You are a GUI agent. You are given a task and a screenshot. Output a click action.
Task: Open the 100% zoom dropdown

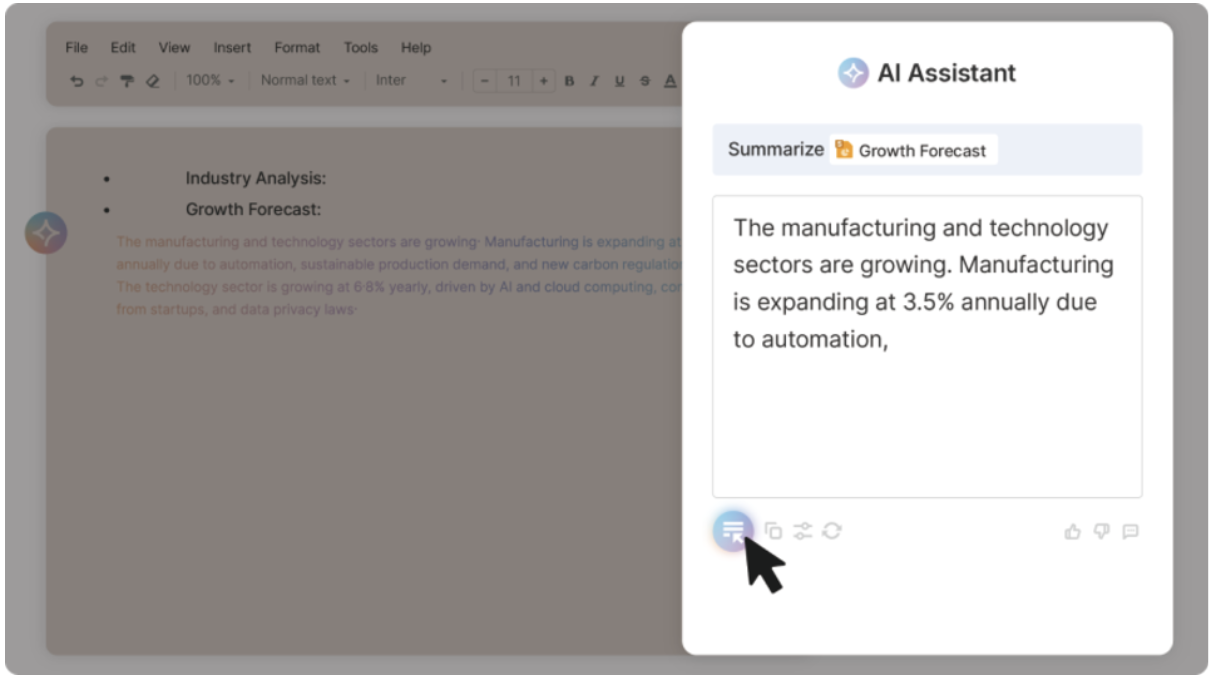[210, 80]
